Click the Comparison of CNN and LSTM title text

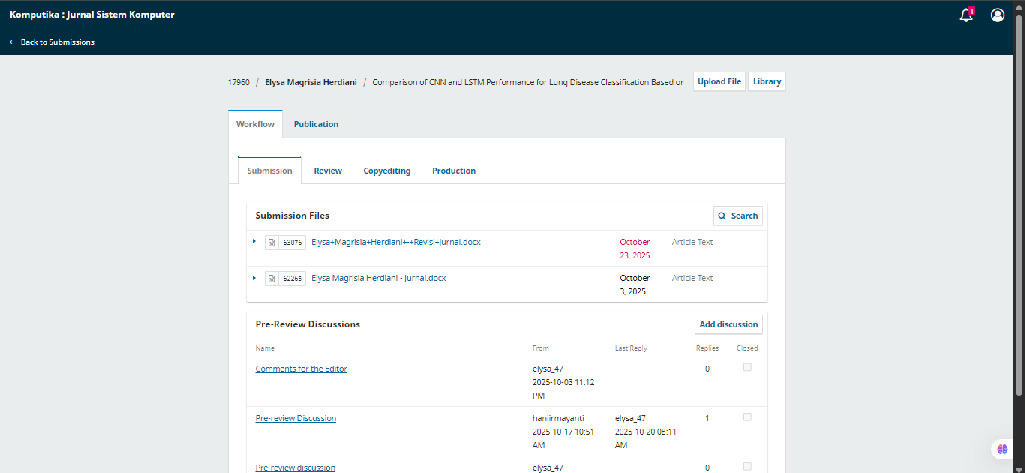pos(528,82)
